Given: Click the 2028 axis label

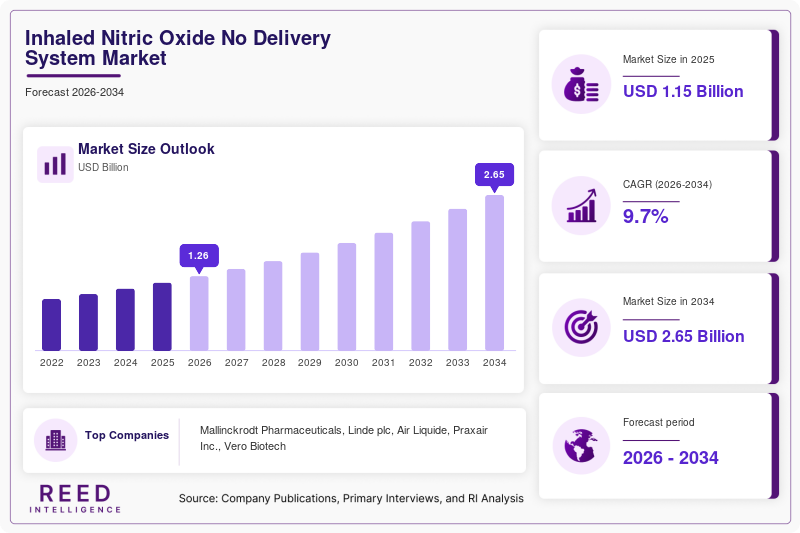Looking at the screenshot, I should pyautogui.click(x=273, y=363).
